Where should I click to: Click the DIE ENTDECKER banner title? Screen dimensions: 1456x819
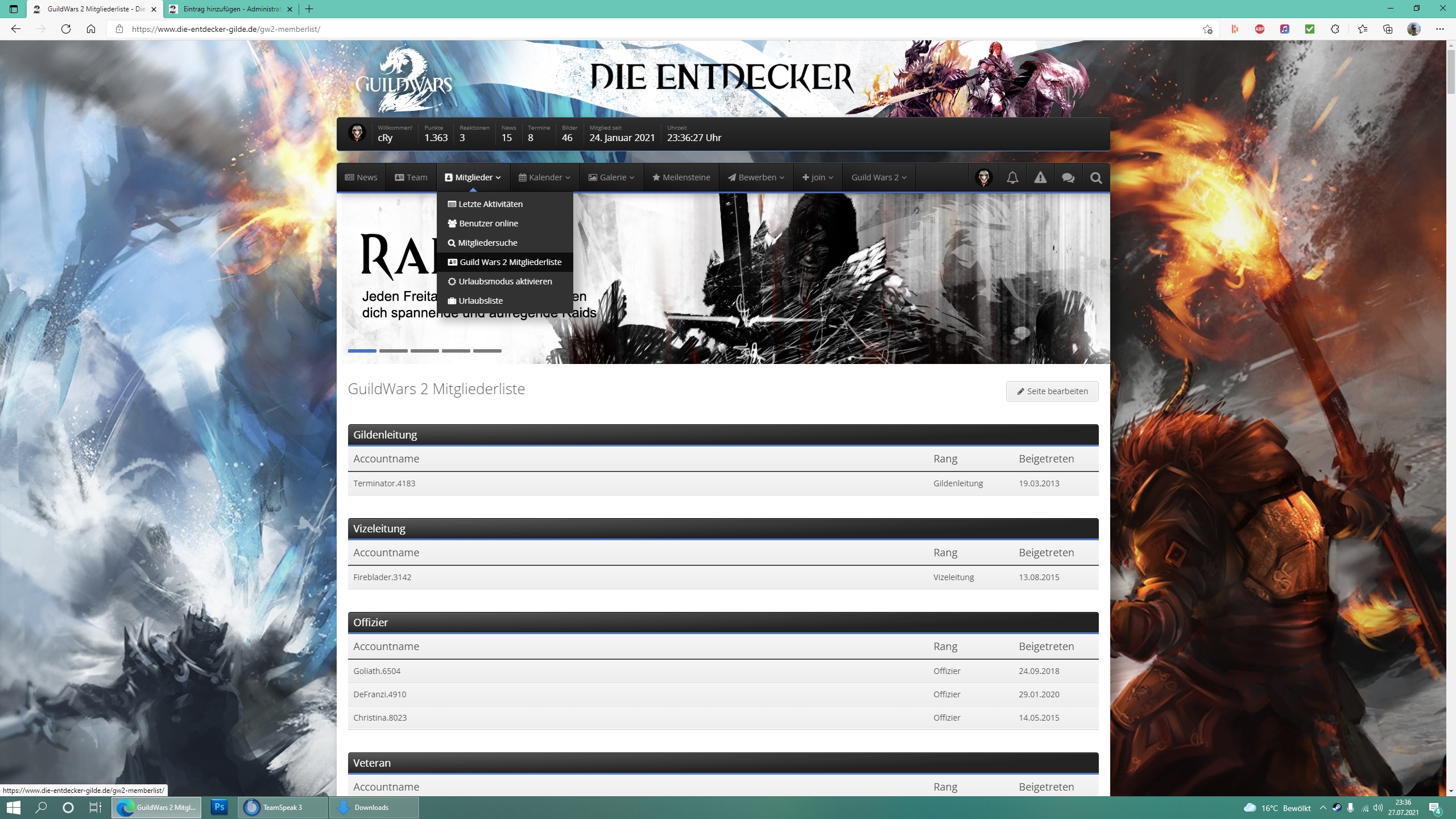(722, 78)
